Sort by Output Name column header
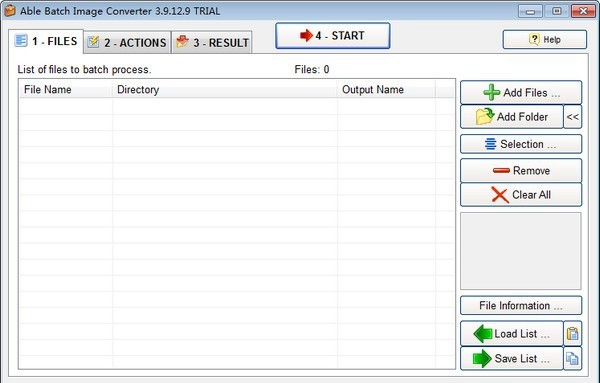The width and height of the screenshot is (600, 383). tap(386, 90)
